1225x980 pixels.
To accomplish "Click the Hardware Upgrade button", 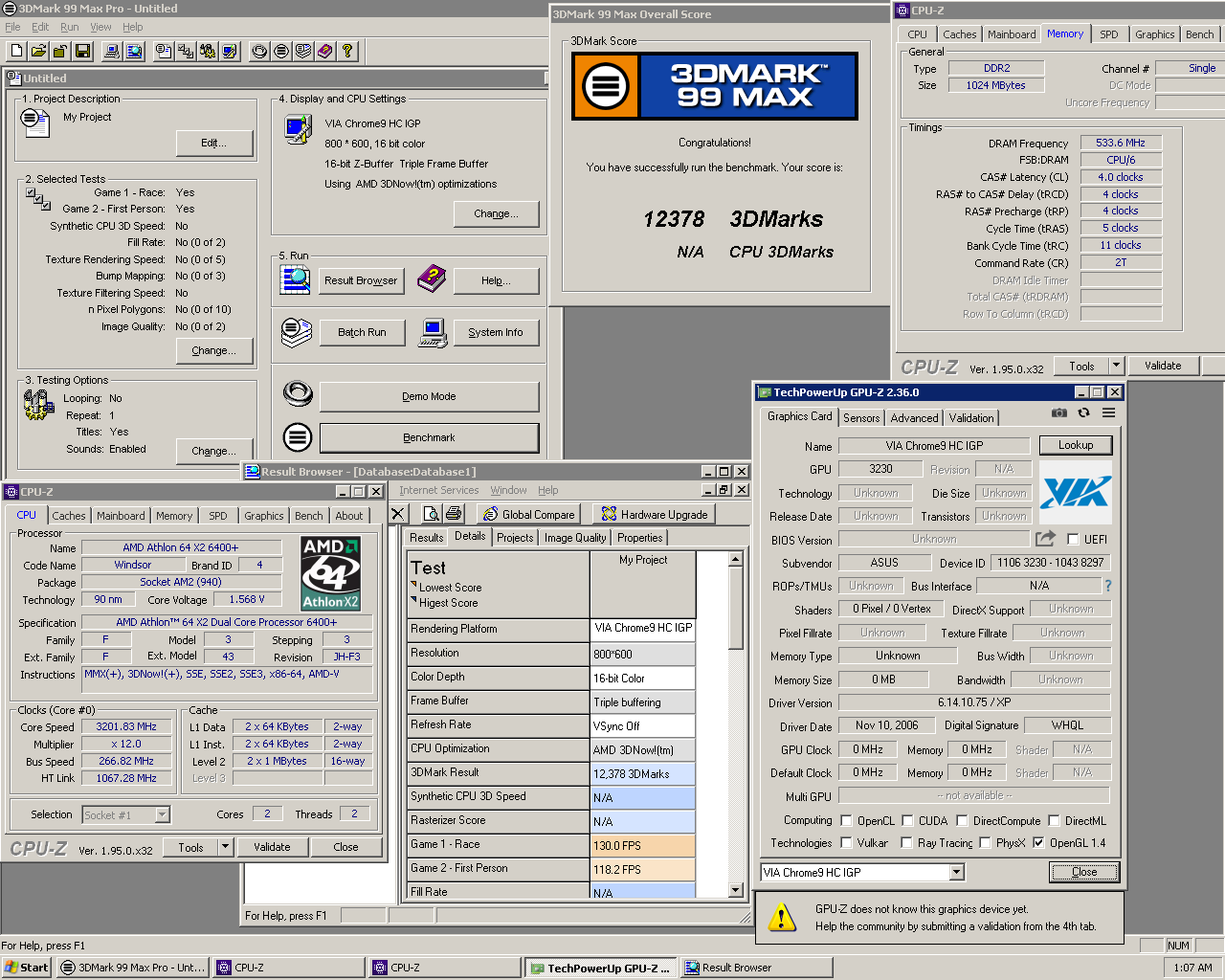I will 655,514.
